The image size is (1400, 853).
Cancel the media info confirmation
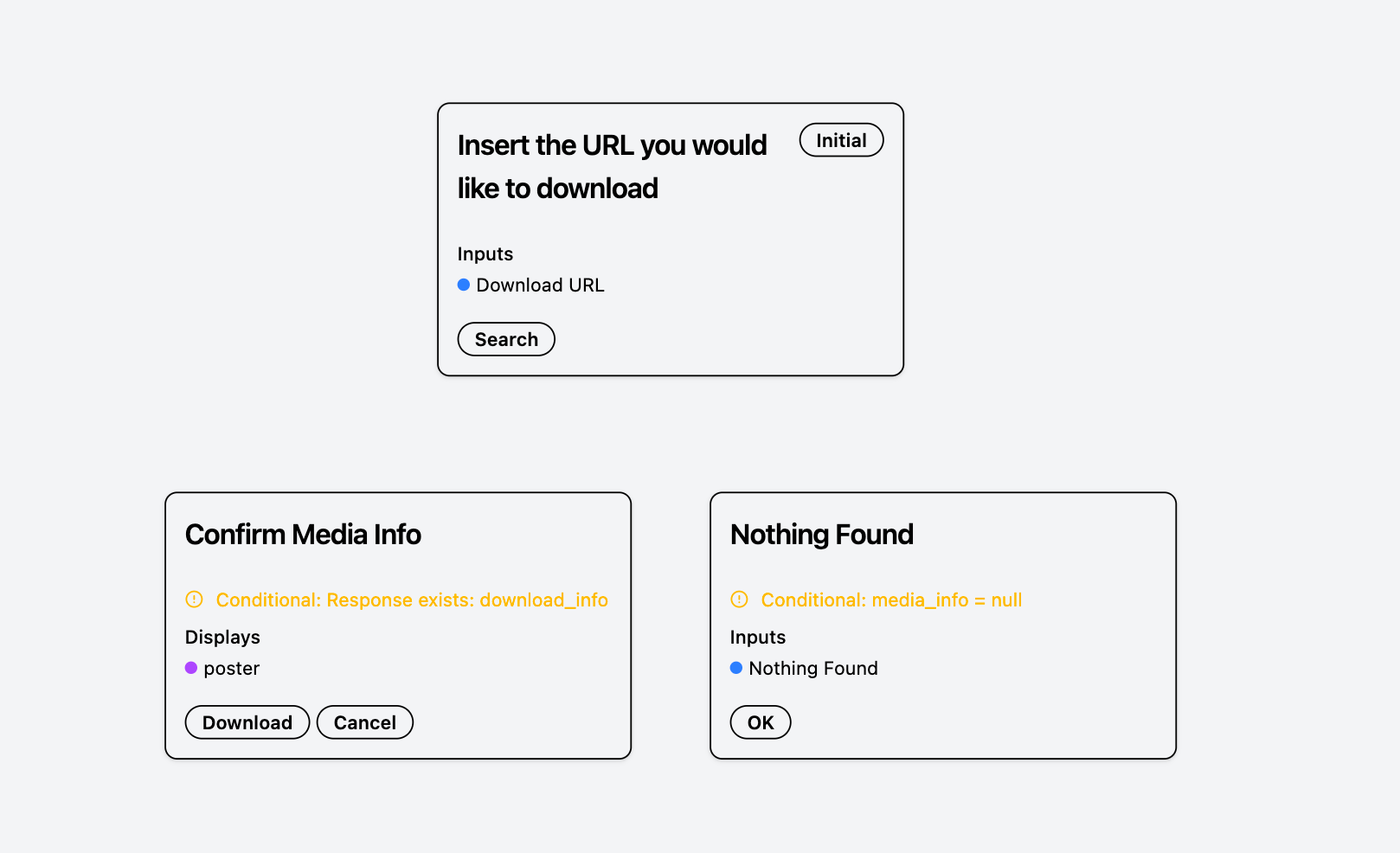tap(365, 722)
